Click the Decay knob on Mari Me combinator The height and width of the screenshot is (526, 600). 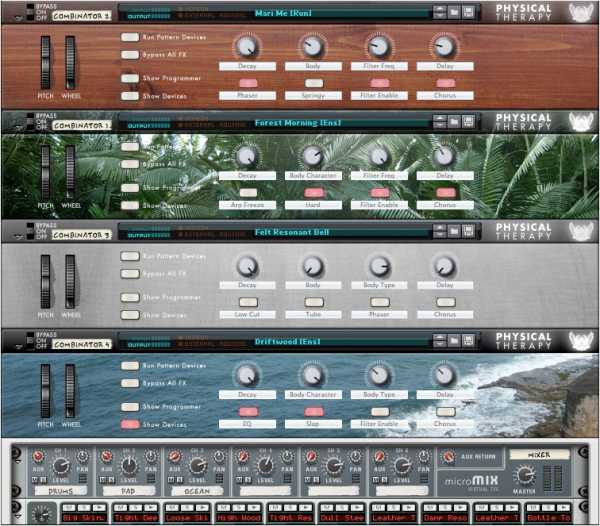[x=247, y=46]
